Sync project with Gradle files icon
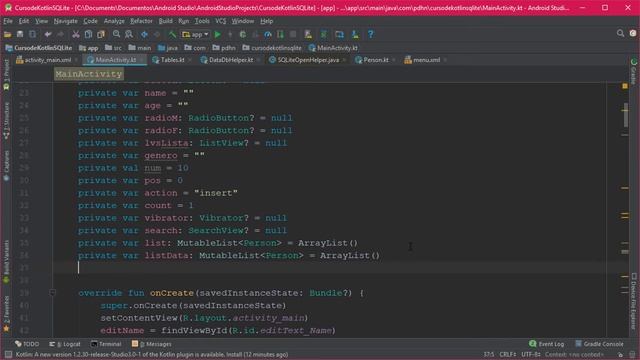Viewport: 640px width, 360px height. tap(324, 34)
